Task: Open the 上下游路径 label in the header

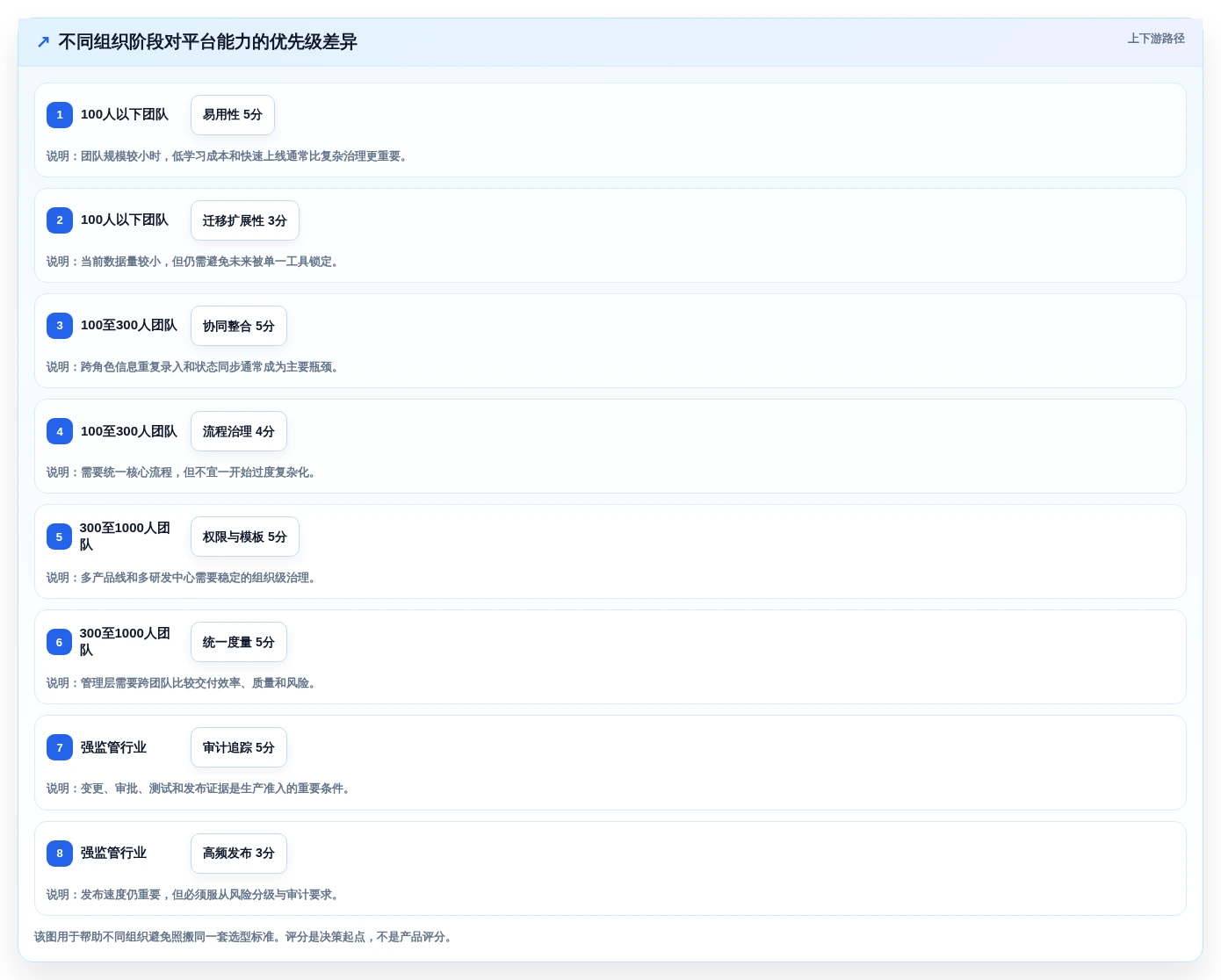Action: pyautogui.click(x=1156, y=39)
